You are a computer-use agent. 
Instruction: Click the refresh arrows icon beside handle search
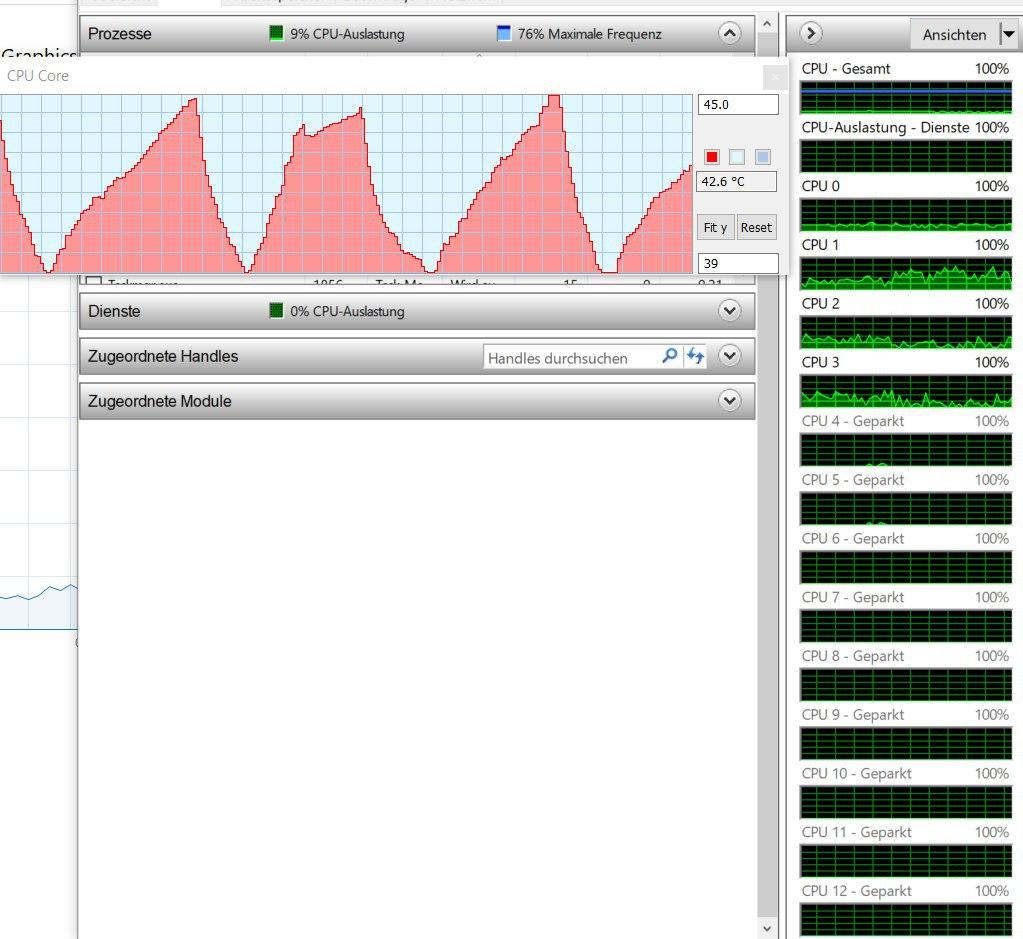click(695, 356)
